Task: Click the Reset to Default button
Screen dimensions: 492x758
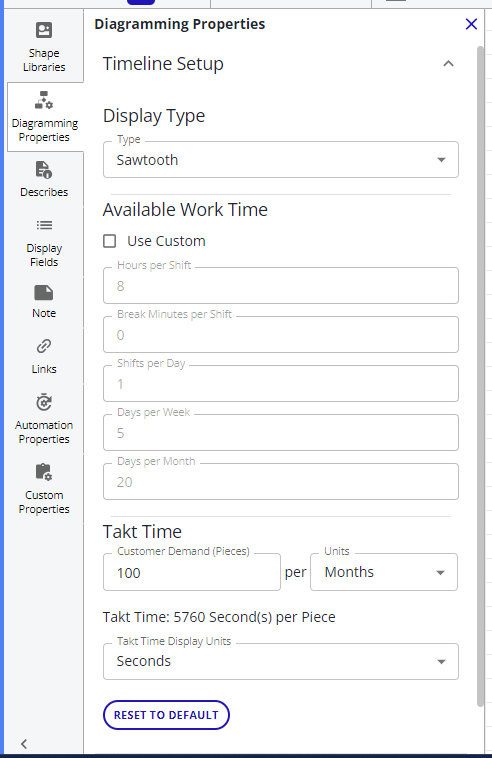Action: (166, 715)
